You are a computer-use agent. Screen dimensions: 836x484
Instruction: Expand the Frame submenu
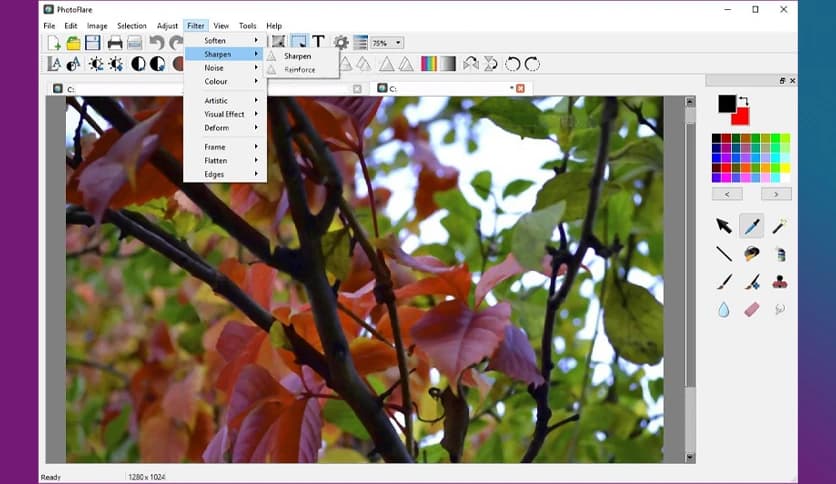225,147
